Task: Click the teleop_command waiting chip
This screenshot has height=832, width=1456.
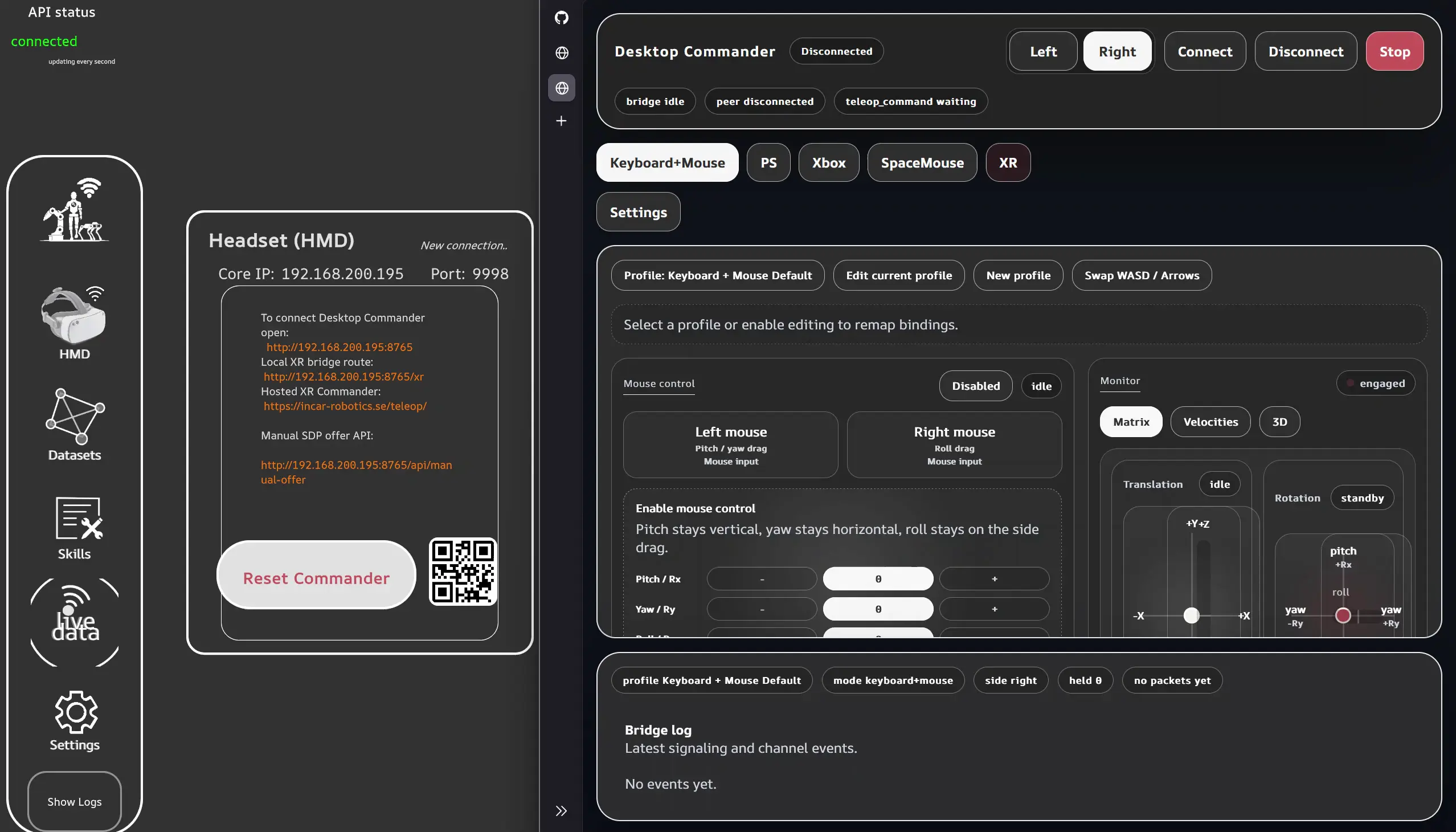Action: (x=910, y=101)
